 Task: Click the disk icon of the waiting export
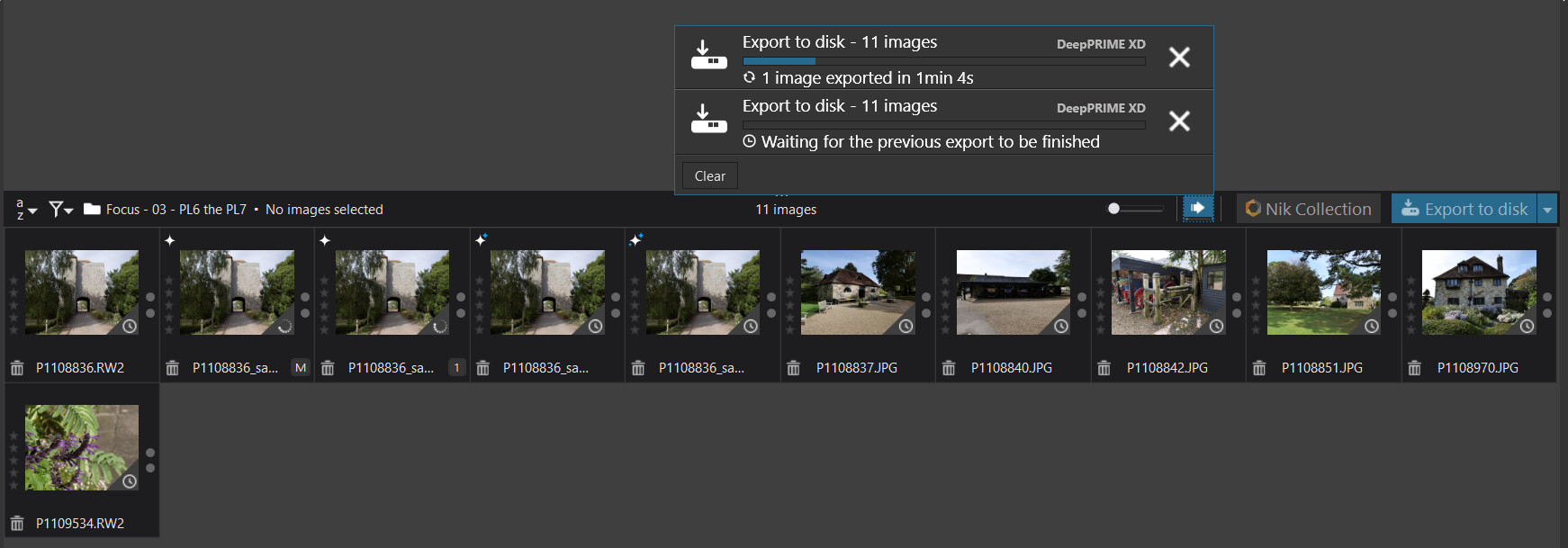click(709, 119)
